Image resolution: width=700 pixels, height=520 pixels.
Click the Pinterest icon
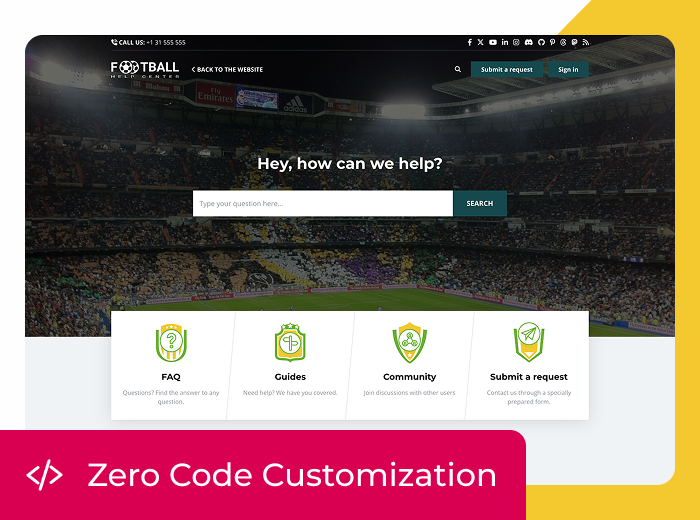click(x=553, y=42)
